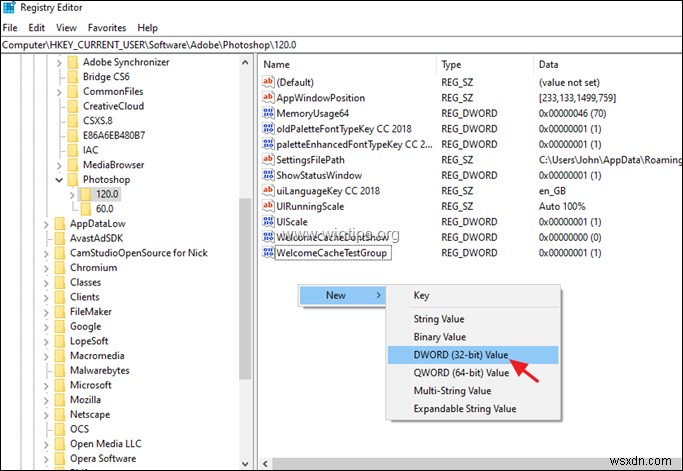Click the Name column header

(x=348, y=64)
